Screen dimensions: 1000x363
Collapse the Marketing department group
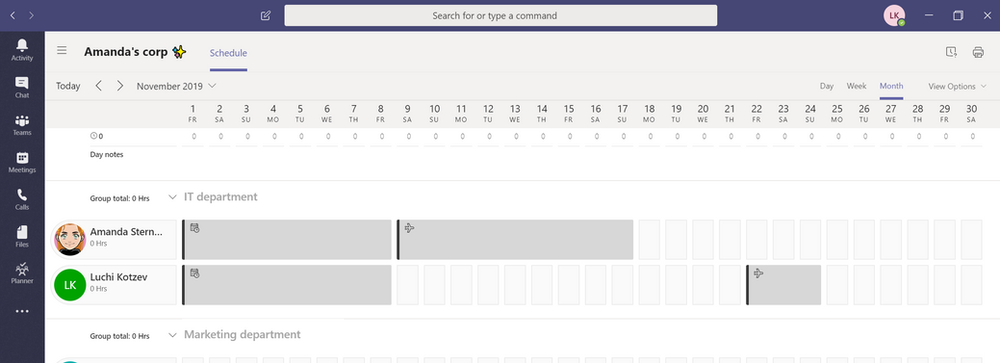tap(172, 335)
